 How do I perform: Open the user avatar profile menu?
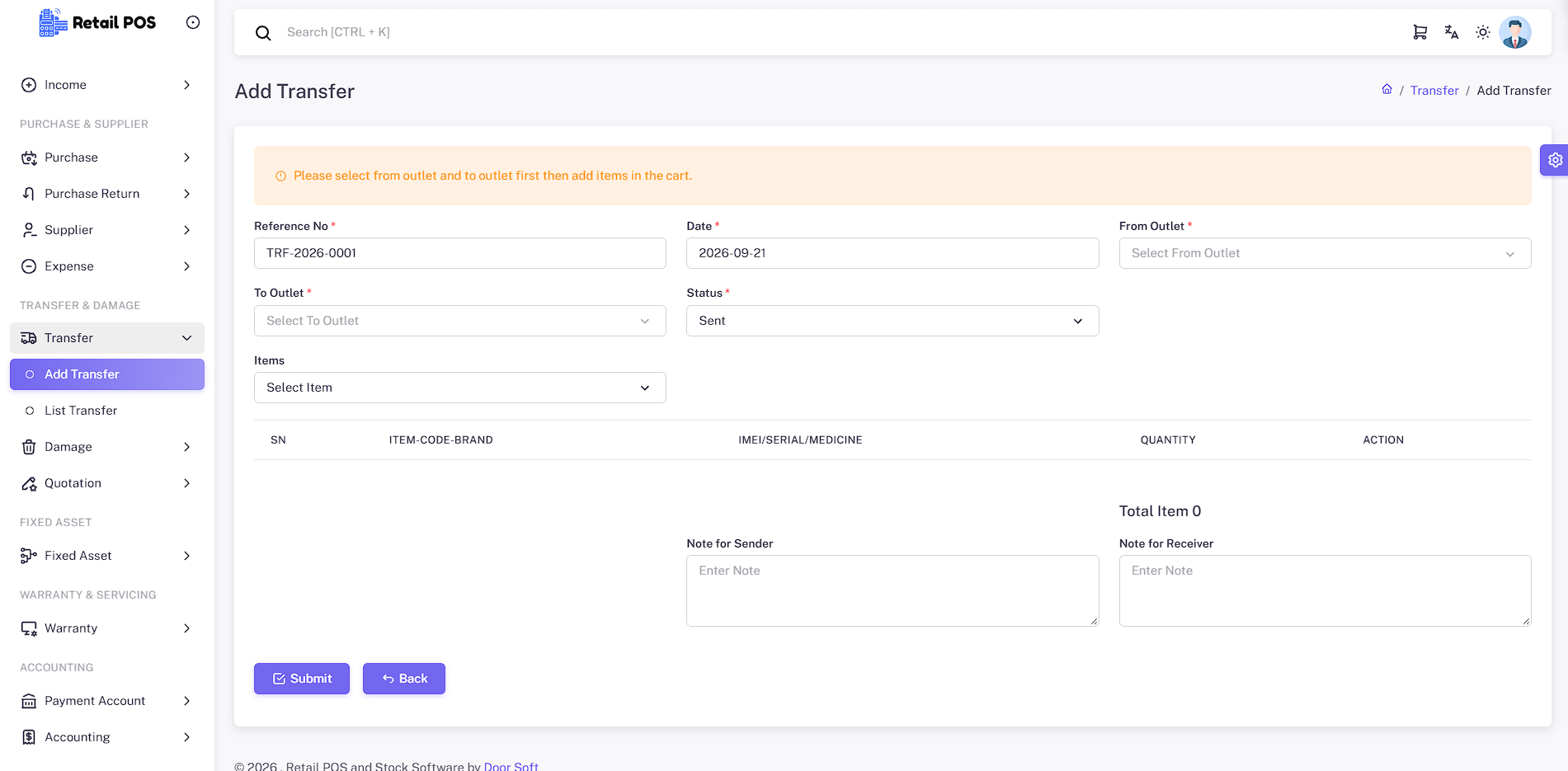(1515, 32)
